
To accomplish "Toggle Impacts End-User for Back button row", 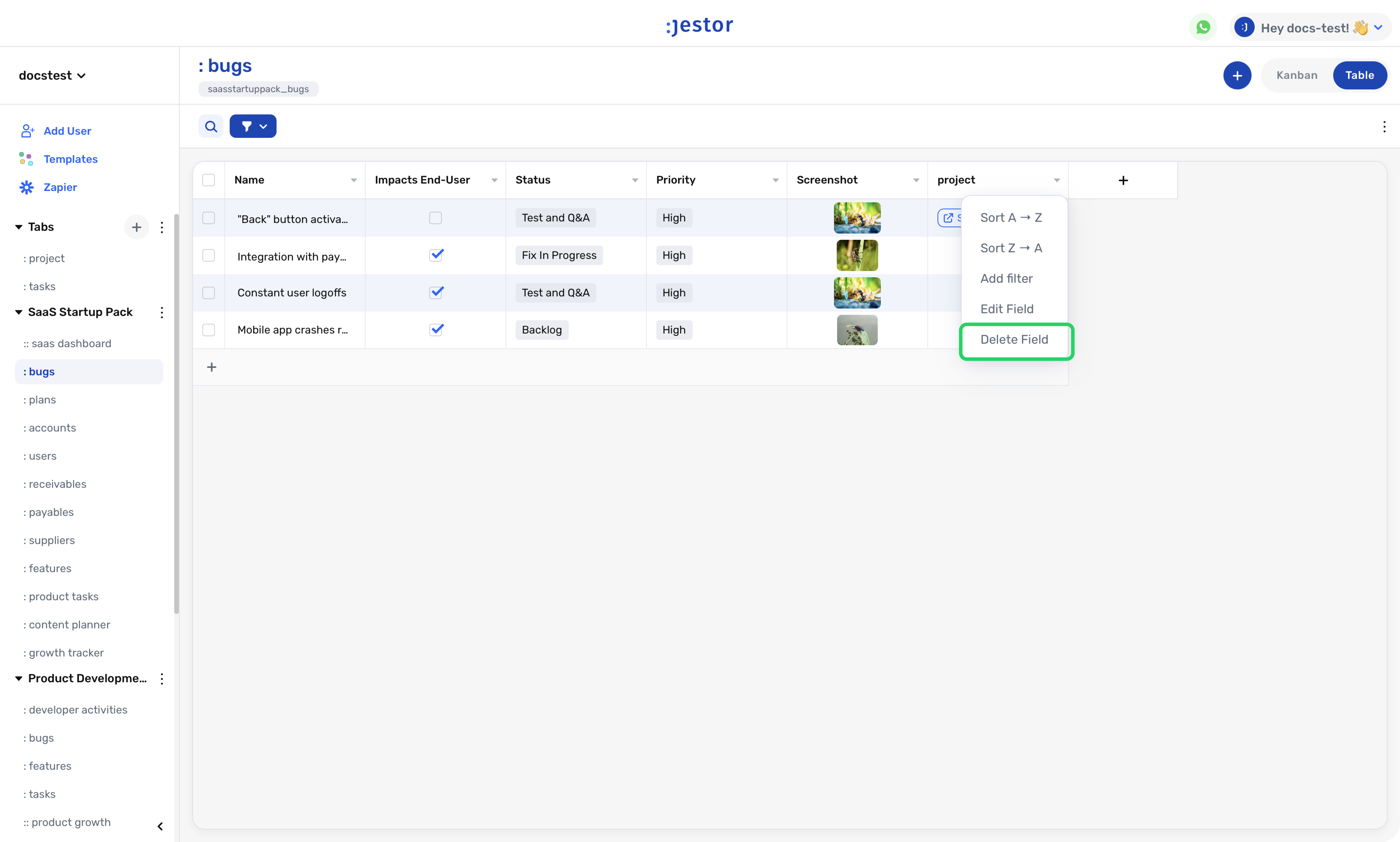I will tap(435, 218).
